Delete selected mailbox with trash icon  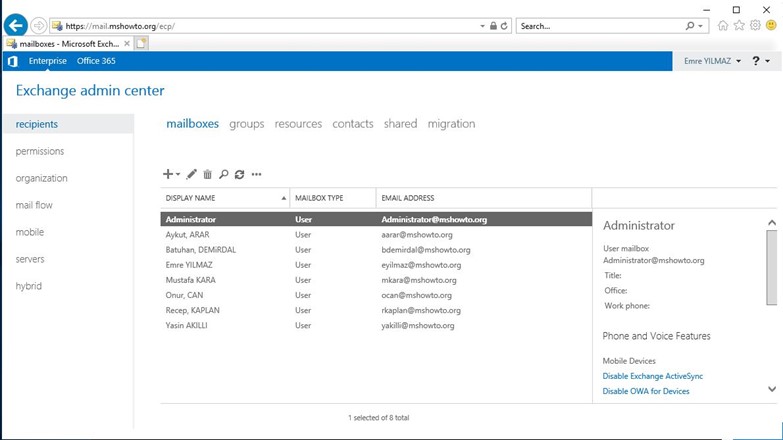(207, 174)
